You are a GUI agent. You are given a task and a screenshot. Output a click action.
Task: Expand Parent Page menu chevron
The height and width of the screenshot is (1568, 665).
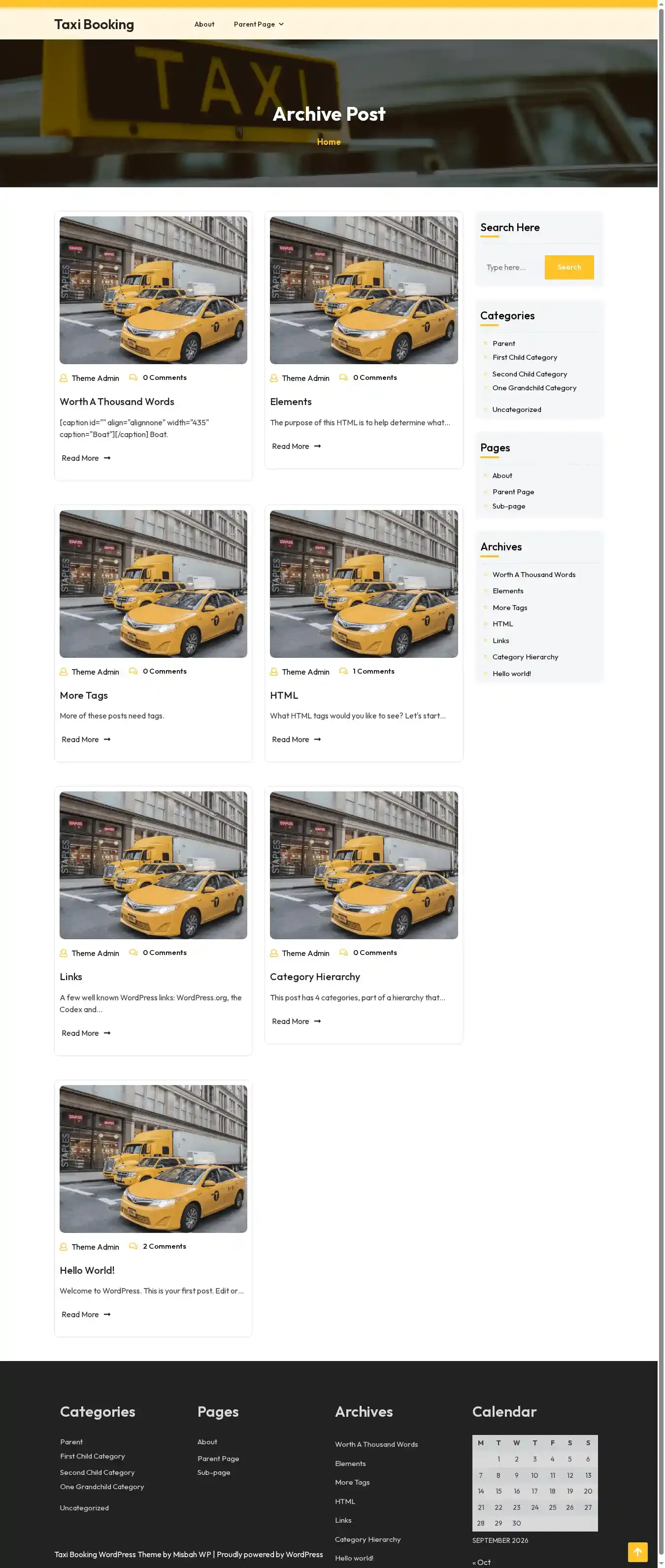281,24
